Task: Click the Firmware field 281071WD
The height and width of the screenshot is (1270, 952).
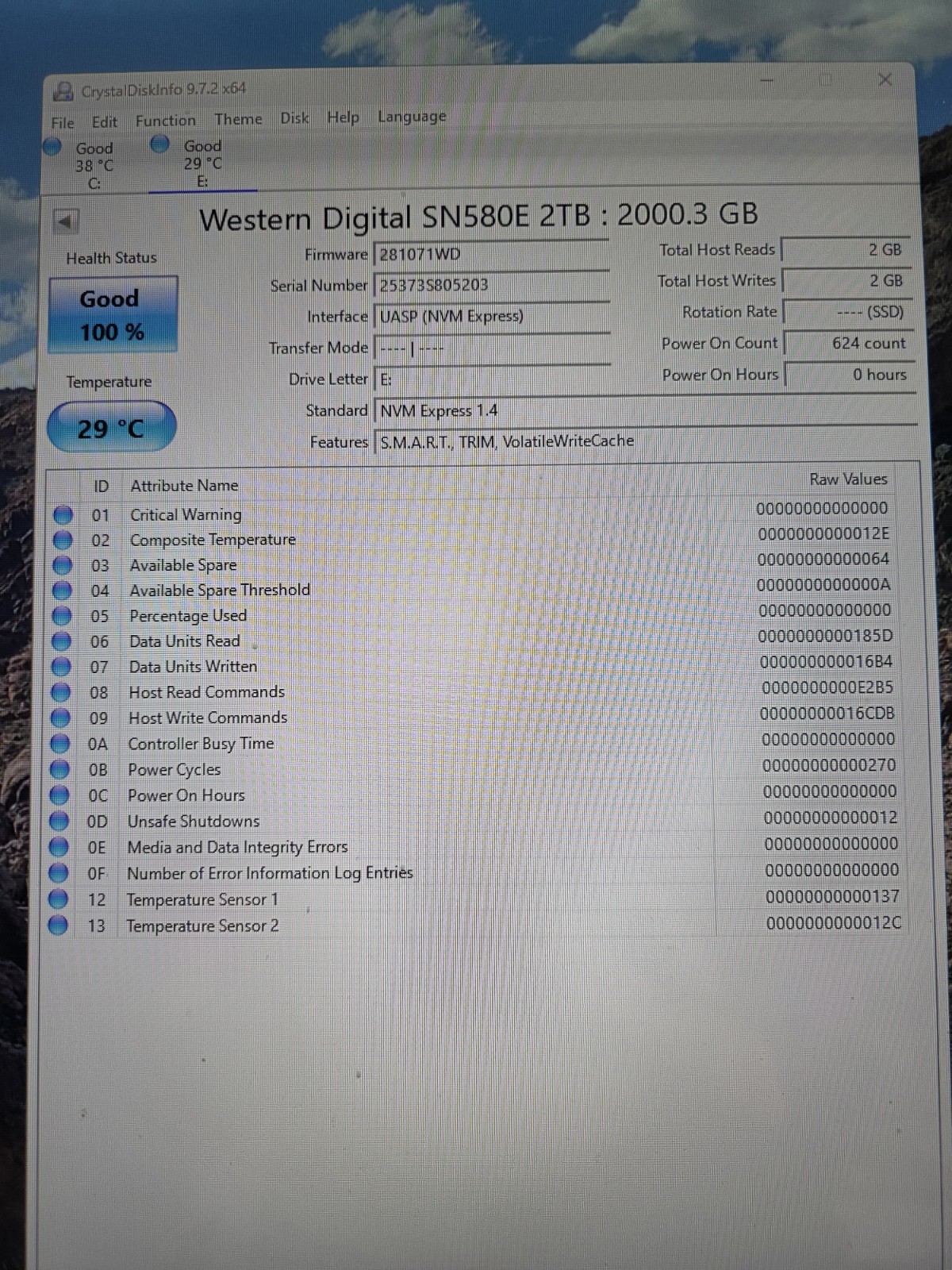Action: (x=492, y=254)
